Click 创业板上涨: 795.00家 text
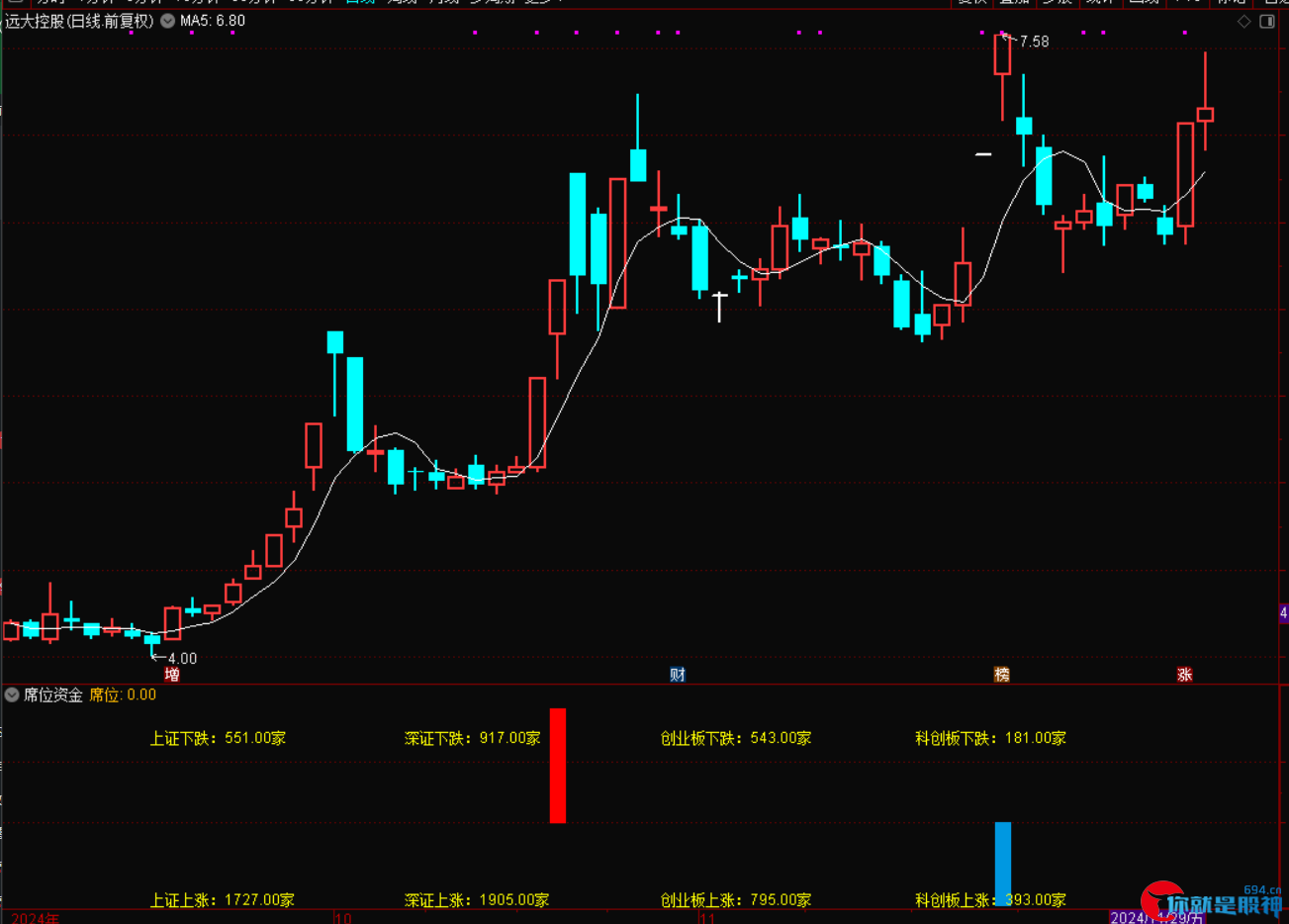 tap(736, 900)
